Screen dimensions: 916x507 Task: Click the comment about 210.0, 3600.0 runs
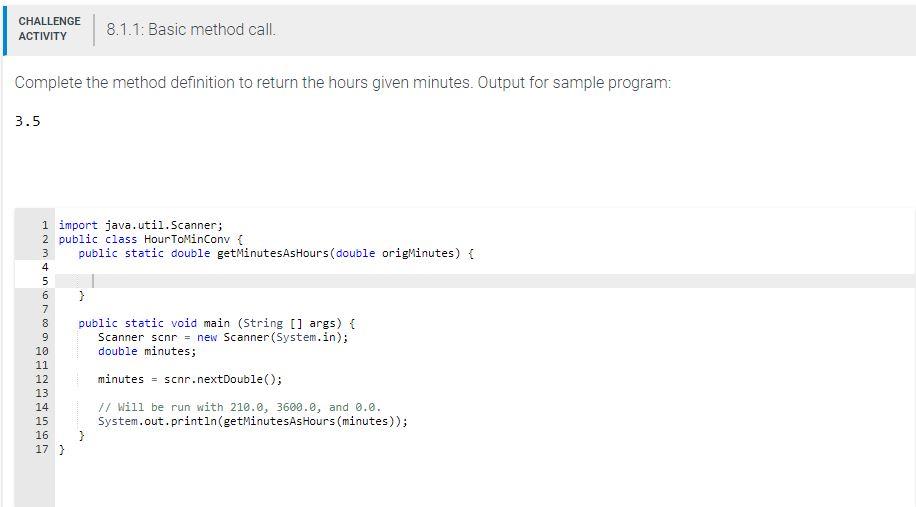point(240,407)
